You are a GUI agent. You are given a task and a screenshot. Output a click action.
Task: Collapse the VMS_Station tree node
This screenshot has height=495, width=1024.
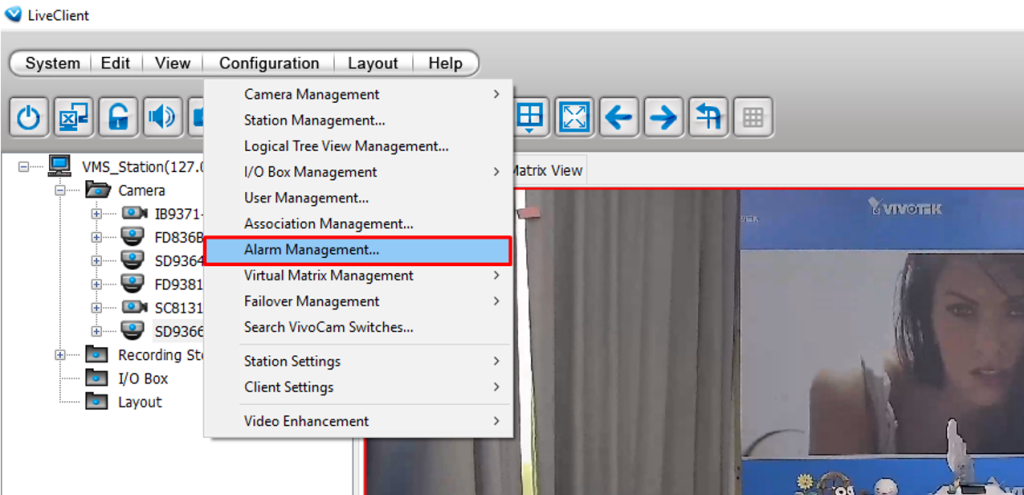tap(24, 167)
